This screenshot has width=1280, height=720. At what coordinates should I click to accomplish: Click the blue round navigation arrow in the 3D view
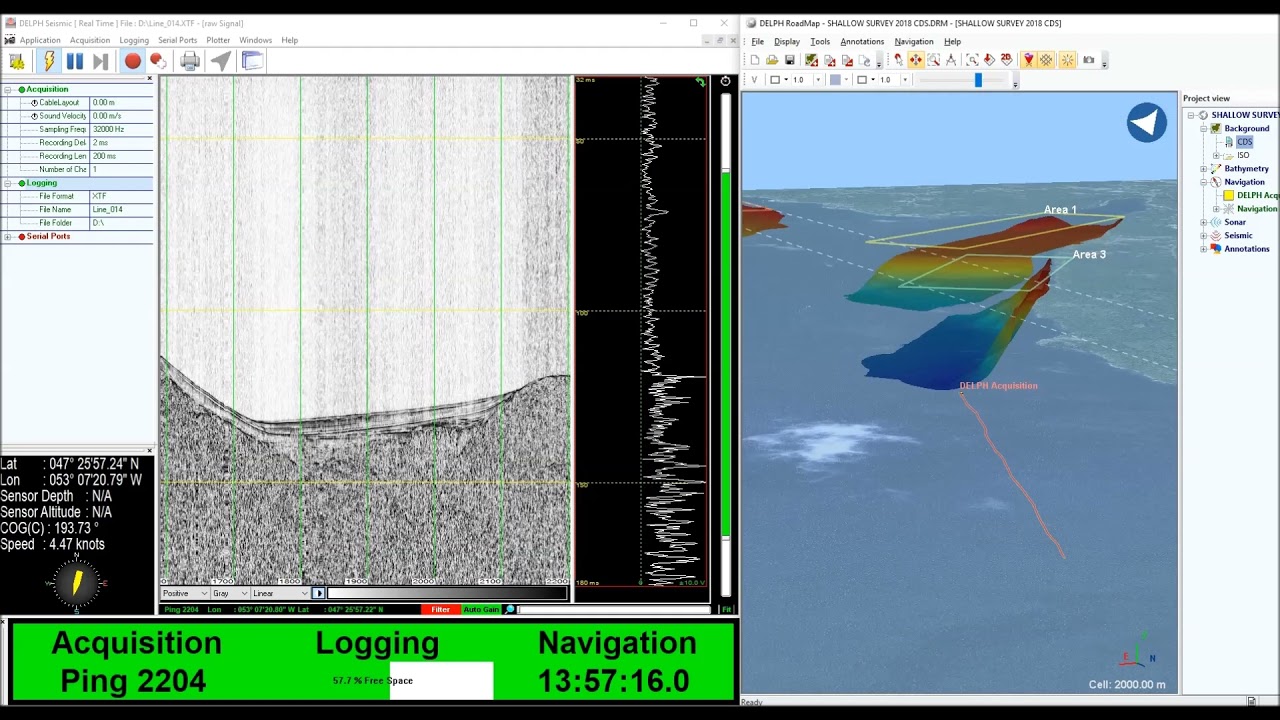[1147, 123]
